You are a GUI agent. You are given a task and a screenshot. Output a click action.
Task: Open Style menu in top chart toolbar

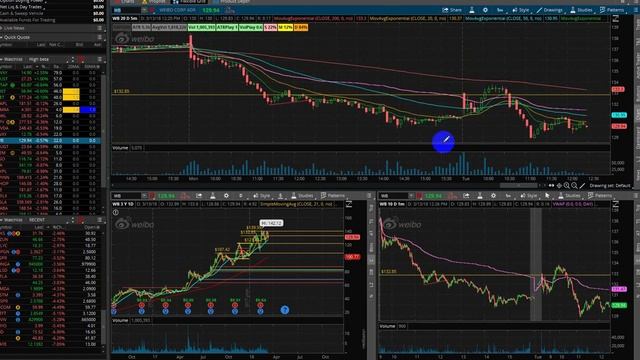coord(521,10)
